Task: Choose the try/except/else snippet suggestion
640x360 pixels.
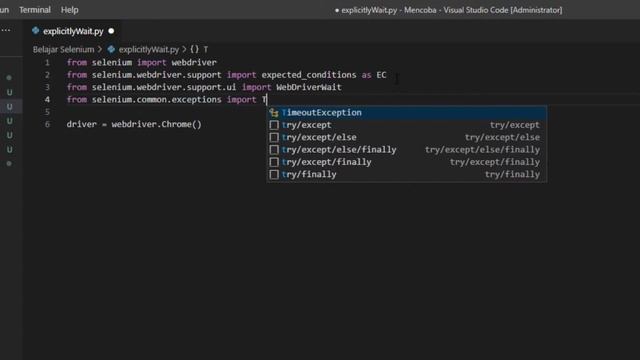Action: (x=407, y=137)
